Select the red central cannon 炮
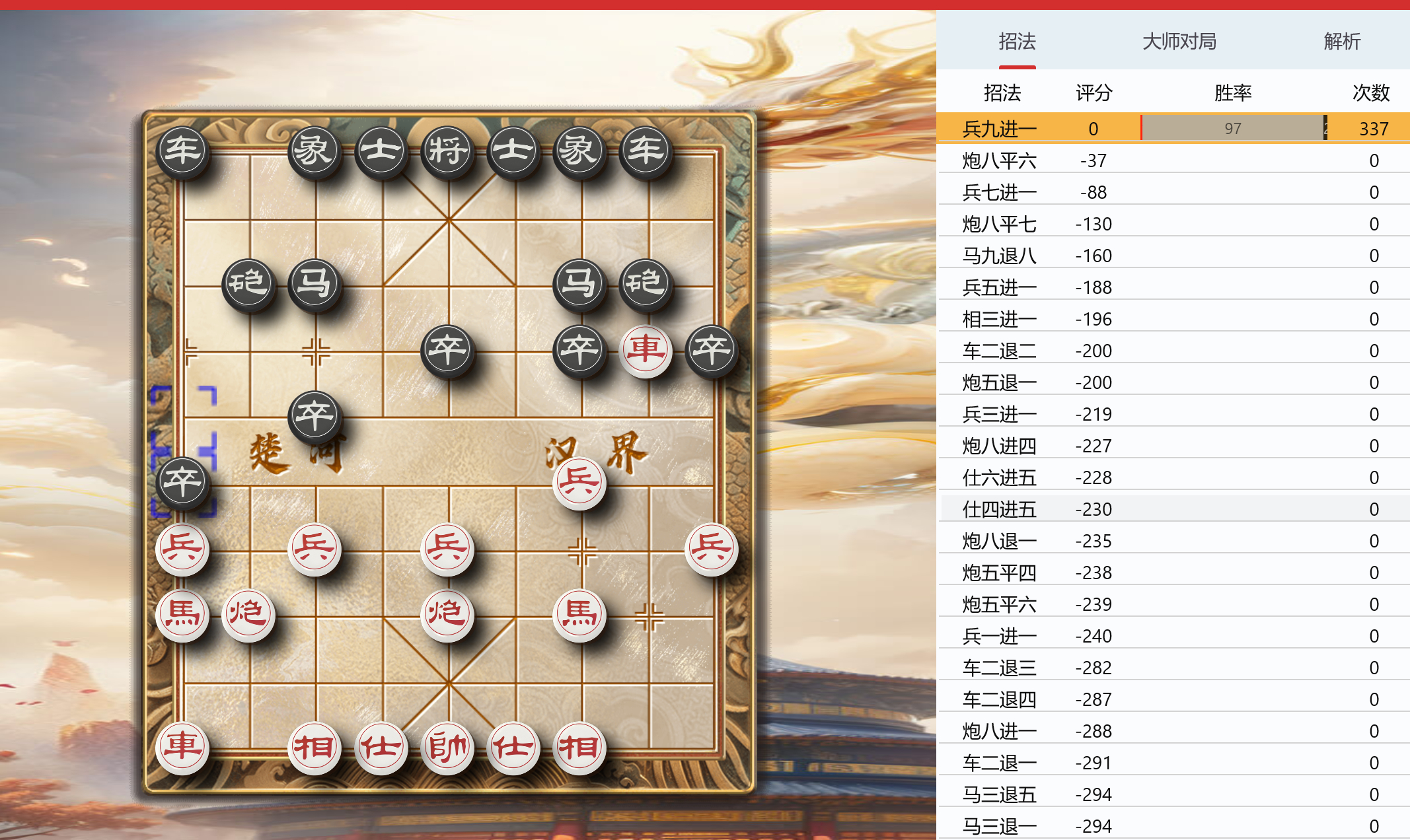1410x840 pixels. coord(448,614)
